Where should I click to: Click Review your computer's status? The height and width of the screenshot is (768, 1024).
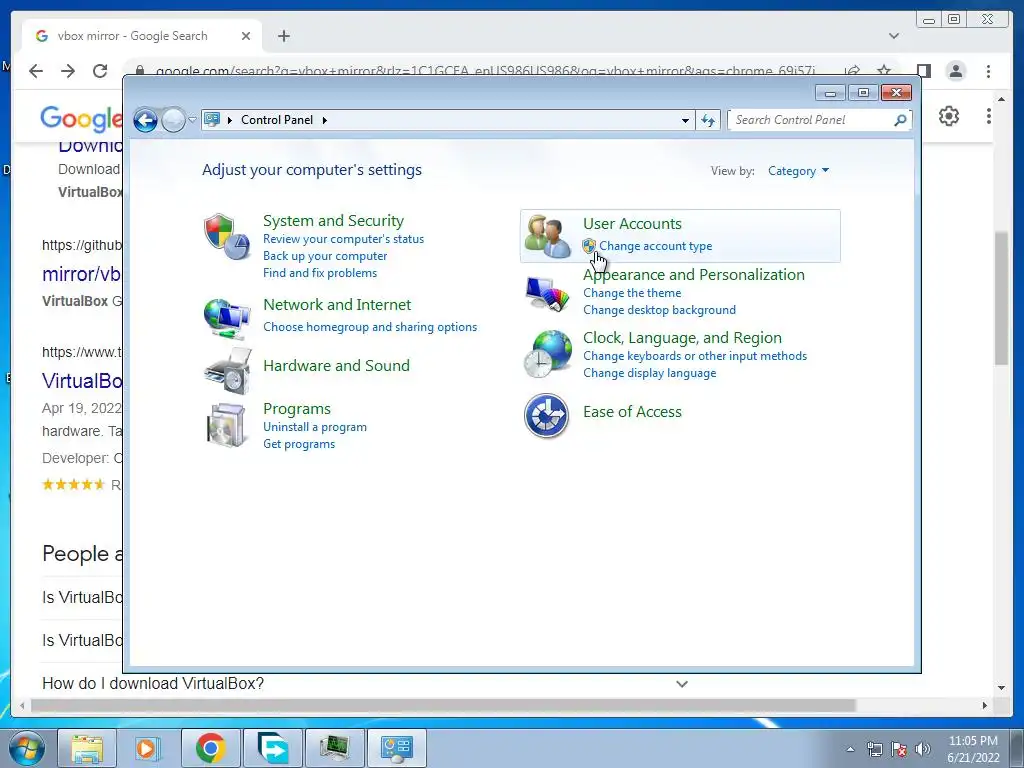(x=344, y=239)
